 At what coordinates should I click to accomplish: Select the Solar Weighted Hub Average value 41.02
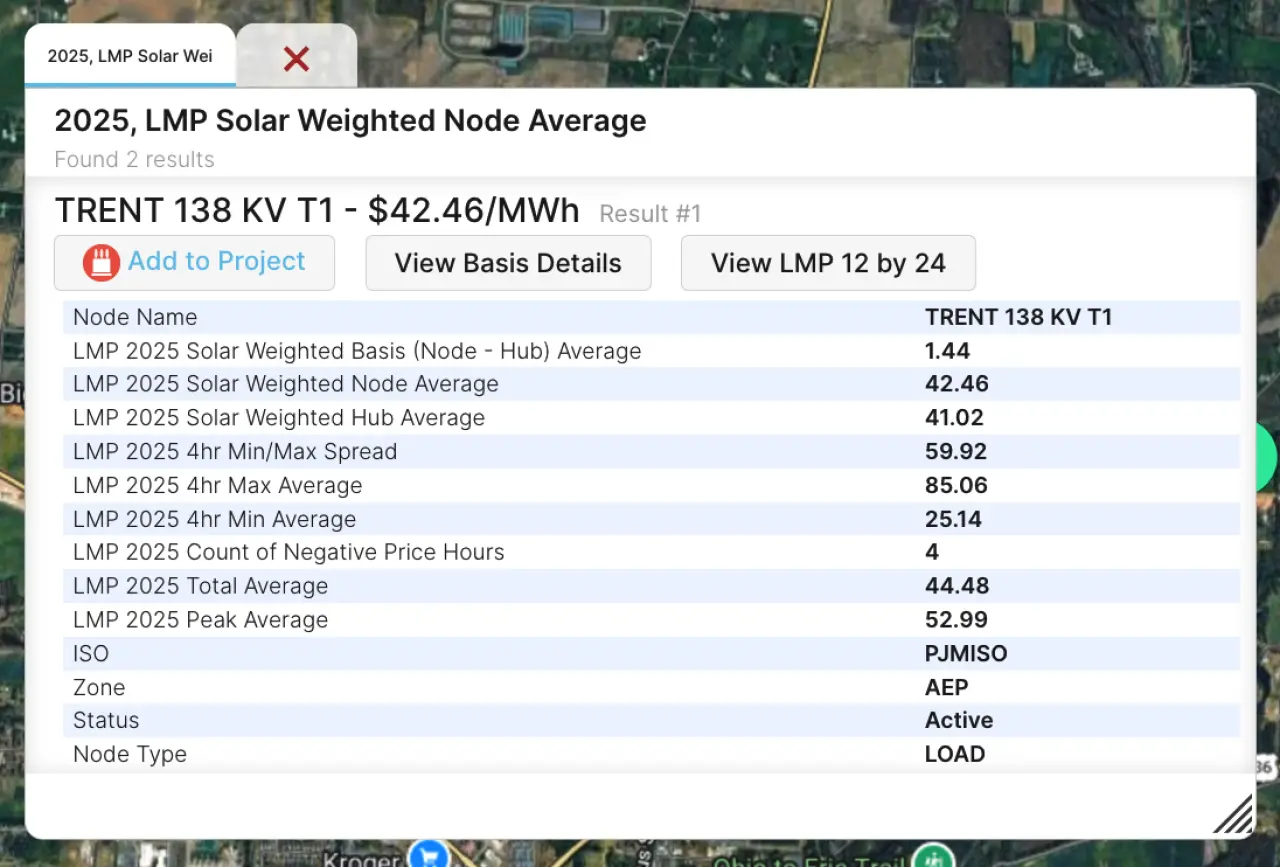pyautogui.click(x=954, y=418)
